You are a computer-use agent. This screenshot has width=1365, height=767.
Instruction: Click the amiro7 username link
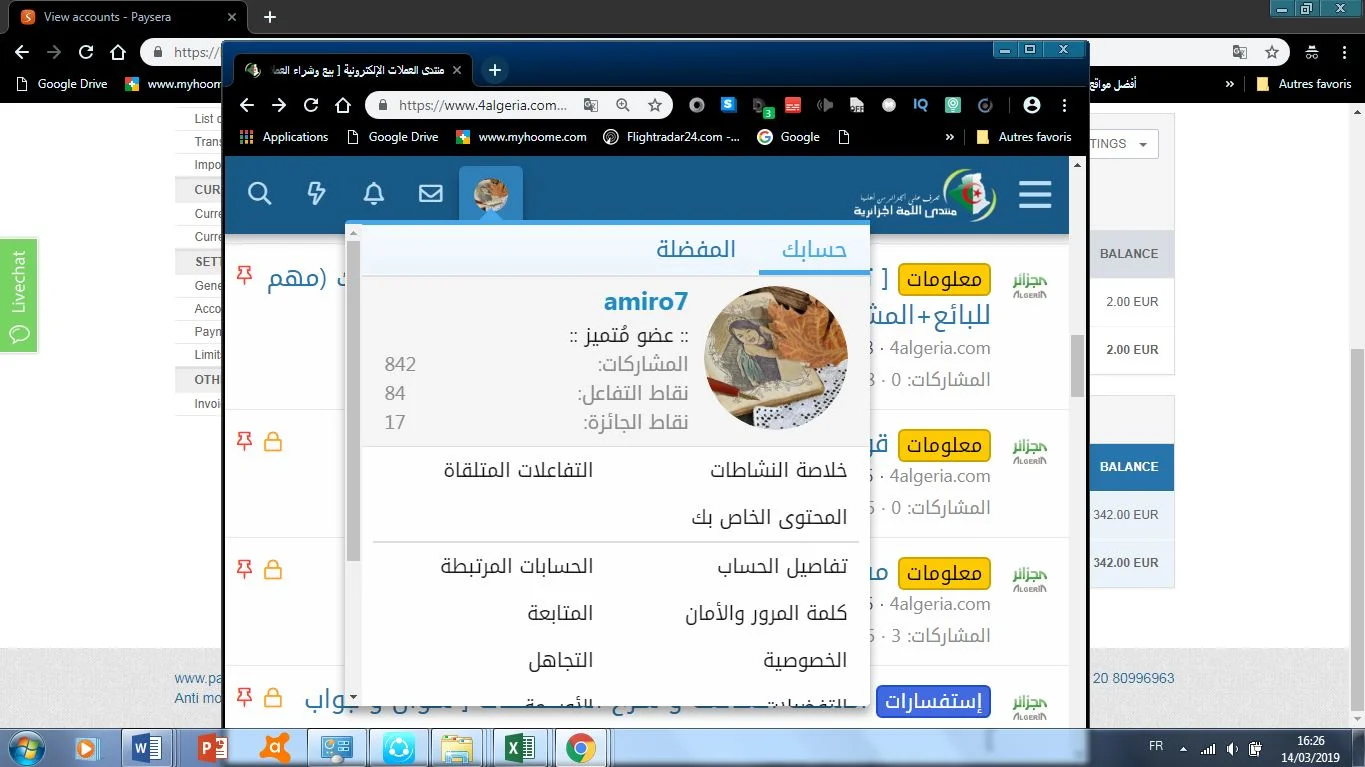click(645, 302)
